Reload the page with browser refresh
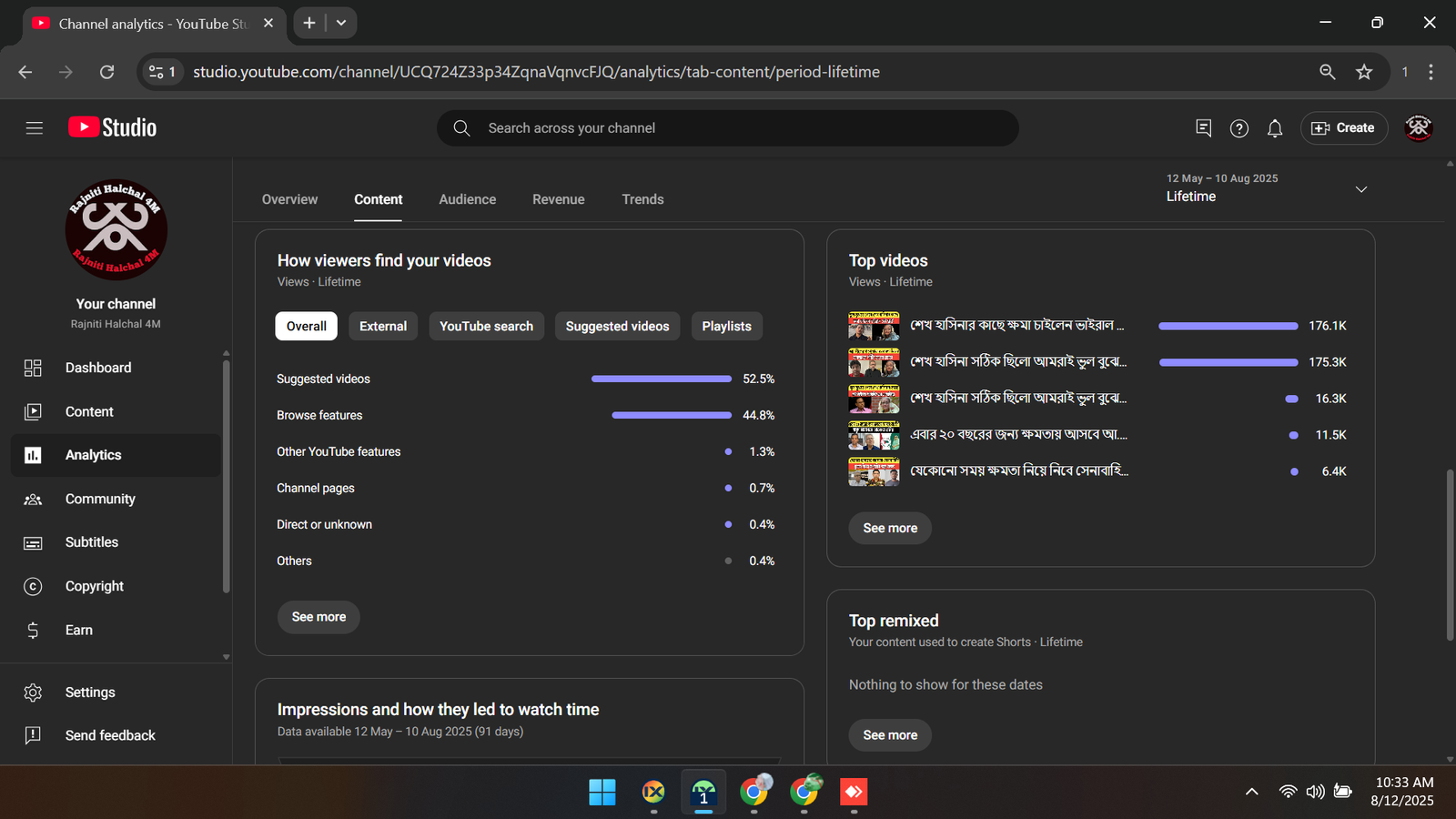 [106, 72]
